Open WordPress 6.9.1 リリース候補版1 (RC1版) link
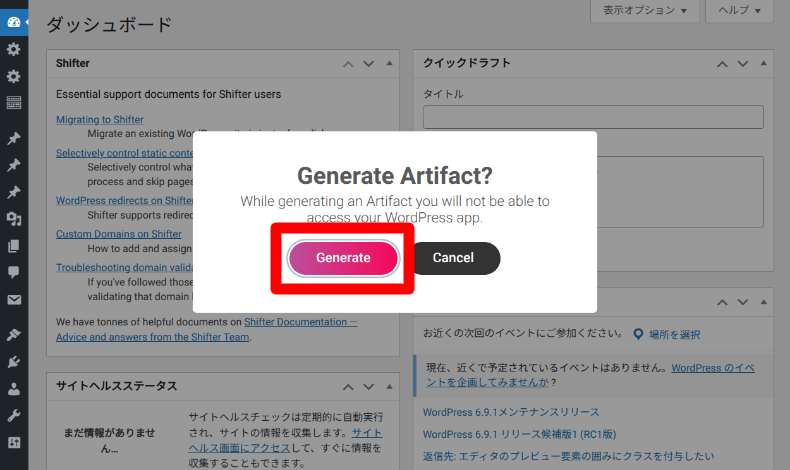Viewport: 790px width, 470px height. [519, 434]
